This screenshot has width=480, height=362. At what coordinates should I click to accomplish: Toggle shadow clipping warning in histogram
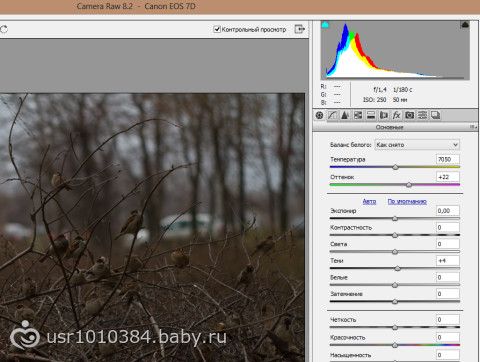point(325,24)
